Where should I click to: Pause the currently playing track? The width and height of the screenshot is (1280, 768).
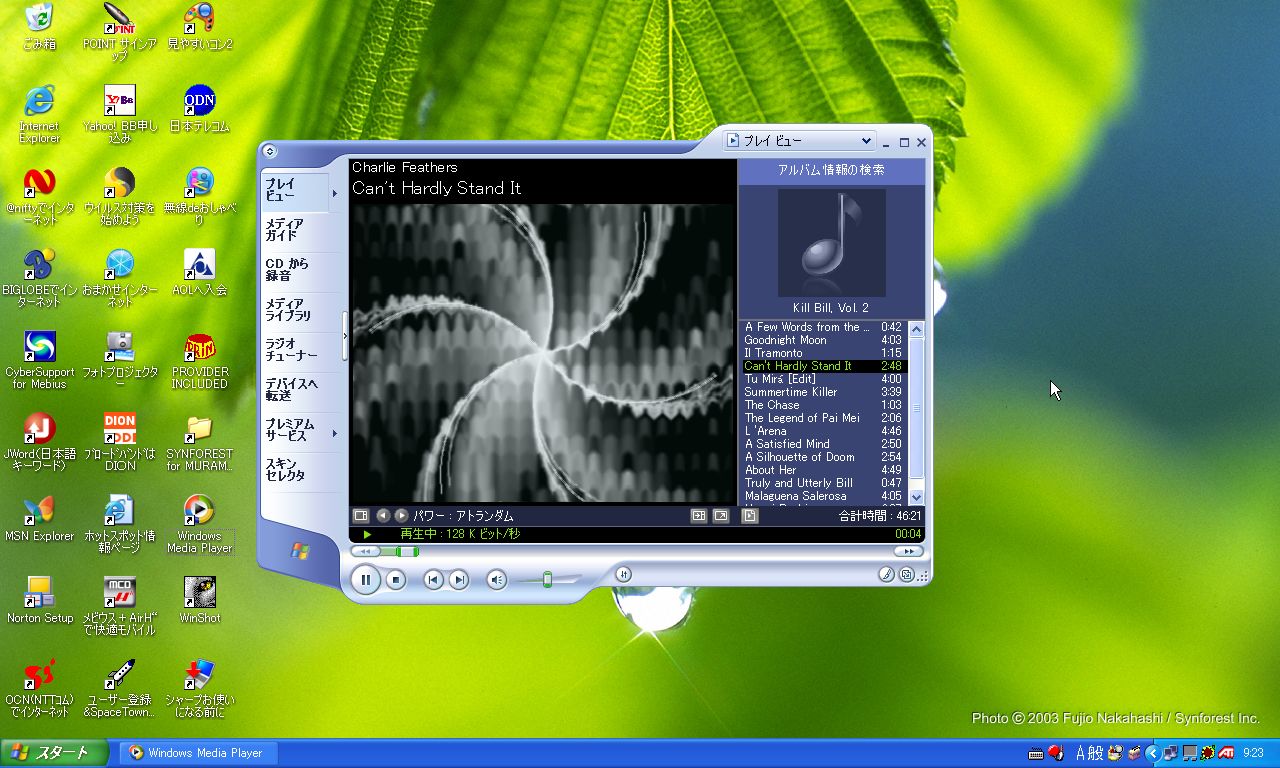pos(365,579)
